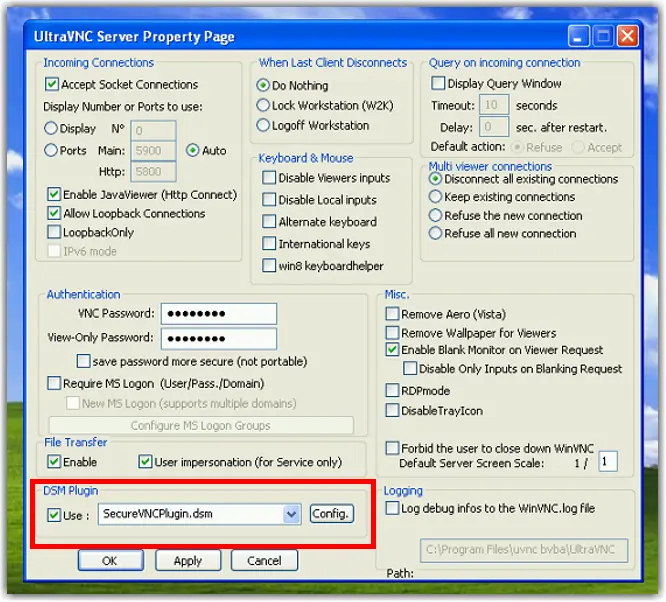This screenshot has height=602, width=666.
Task: Toggle Accept Socket Connections checkbox
Action: click(52, 84)
